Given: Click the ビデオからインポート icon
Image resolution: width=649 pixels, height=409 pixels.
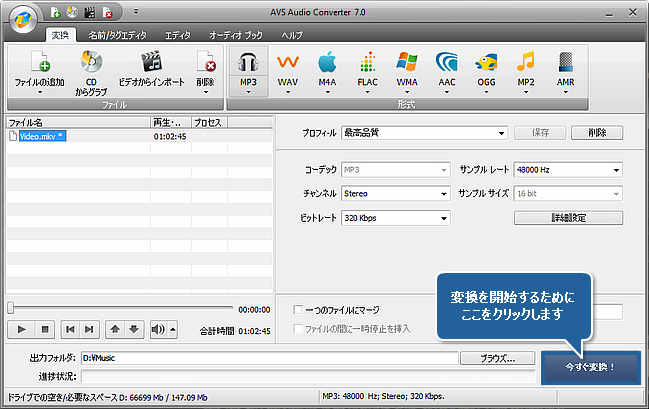Looking at the screenshot, I should point(151,62).
